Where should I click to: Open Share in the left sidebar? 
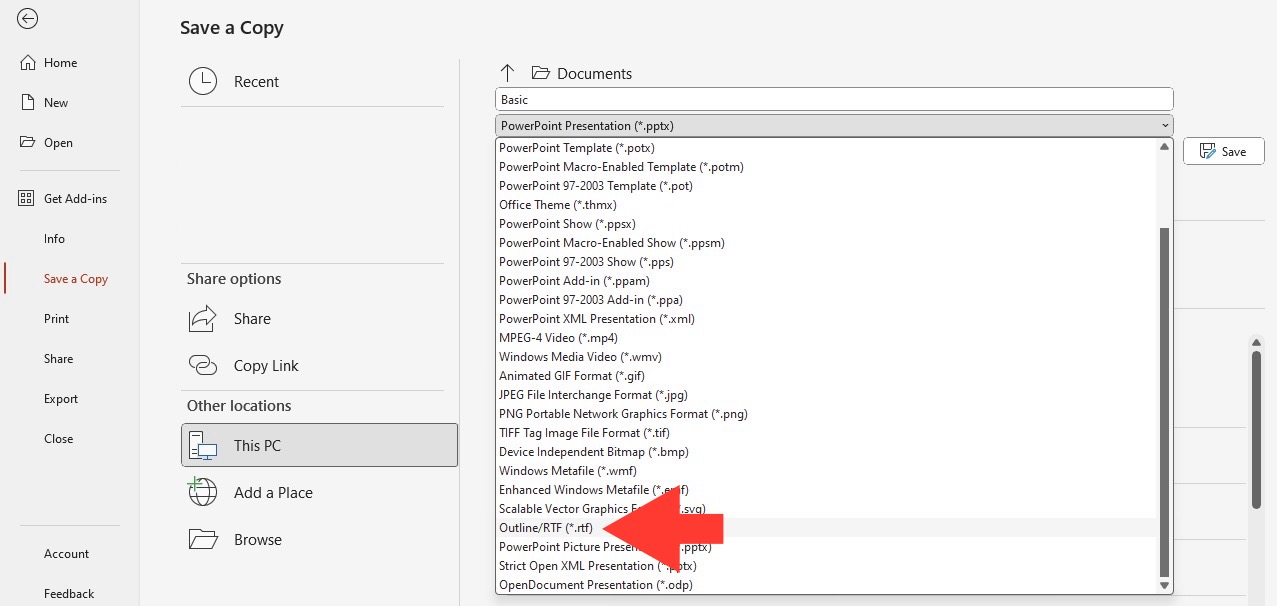point(58,359)
